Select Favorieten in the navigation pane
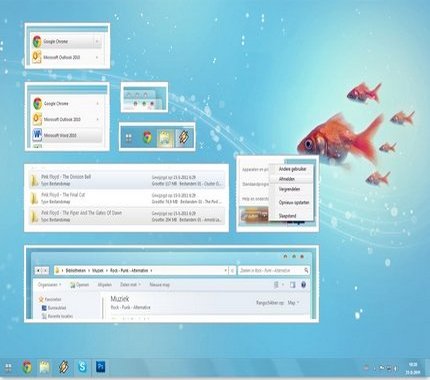Viewport: 430px width, 380px height. tap(50, 299)
